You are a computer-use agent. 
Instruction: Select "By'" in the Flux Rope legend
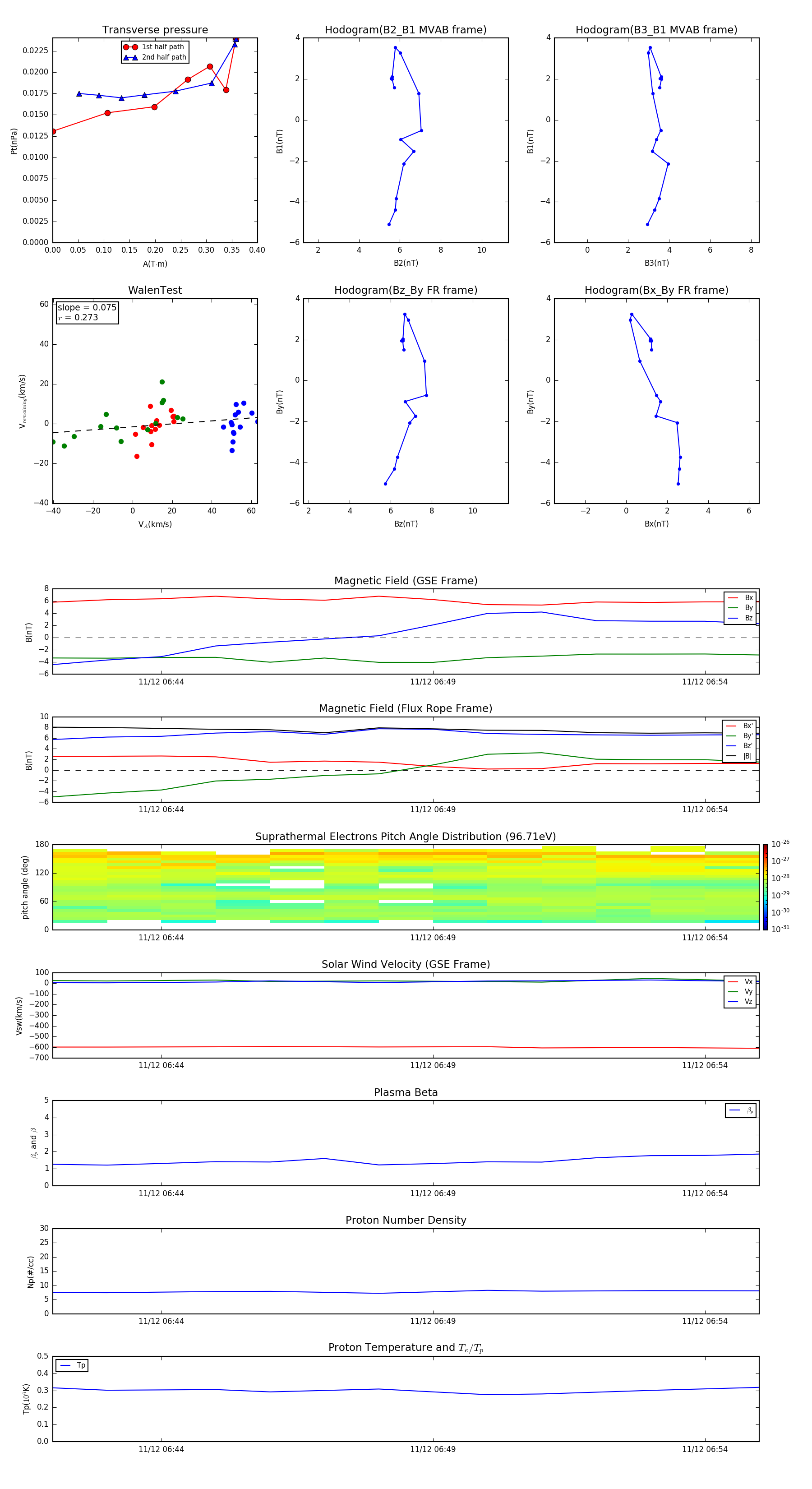(x=740, y=736)
